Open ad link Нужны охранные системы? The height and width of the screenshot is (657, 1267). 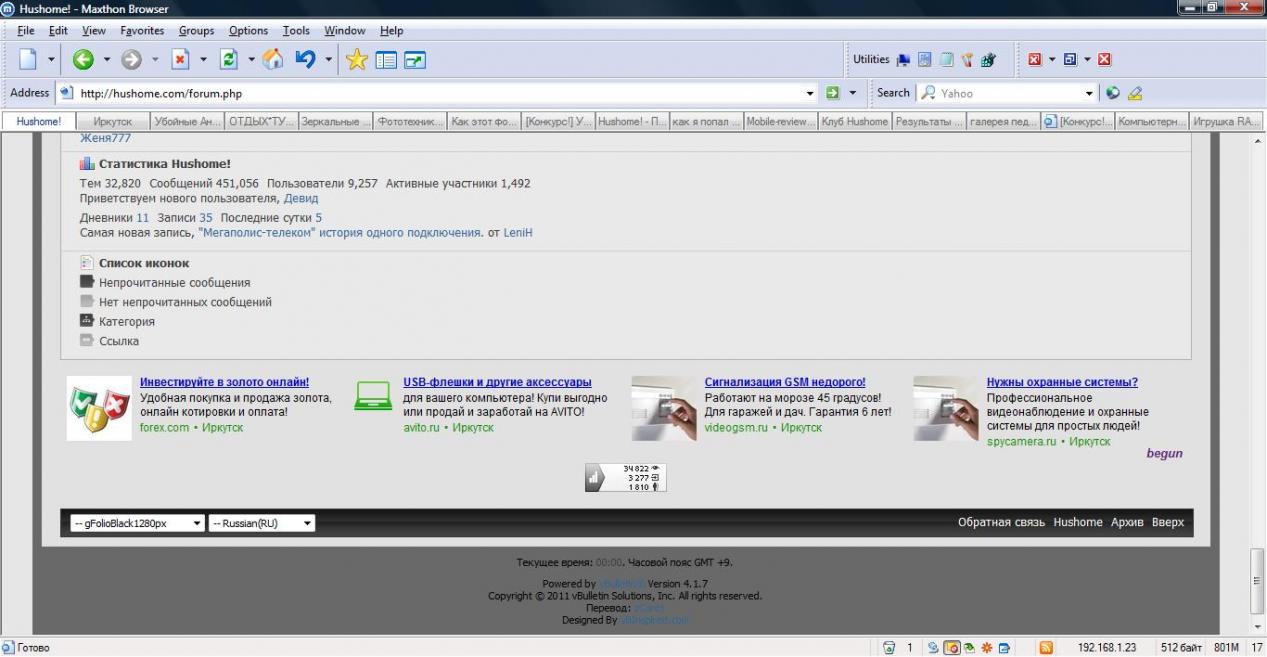point(1062,382)
